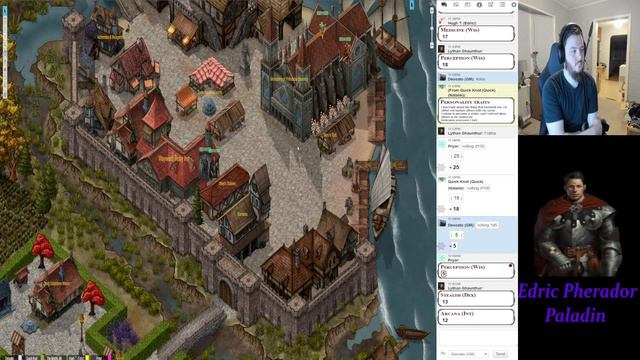Screen dimensions: 640x360
Task: Click the d20 dice icon beside 5 total
Action: (x=442, y=246)
